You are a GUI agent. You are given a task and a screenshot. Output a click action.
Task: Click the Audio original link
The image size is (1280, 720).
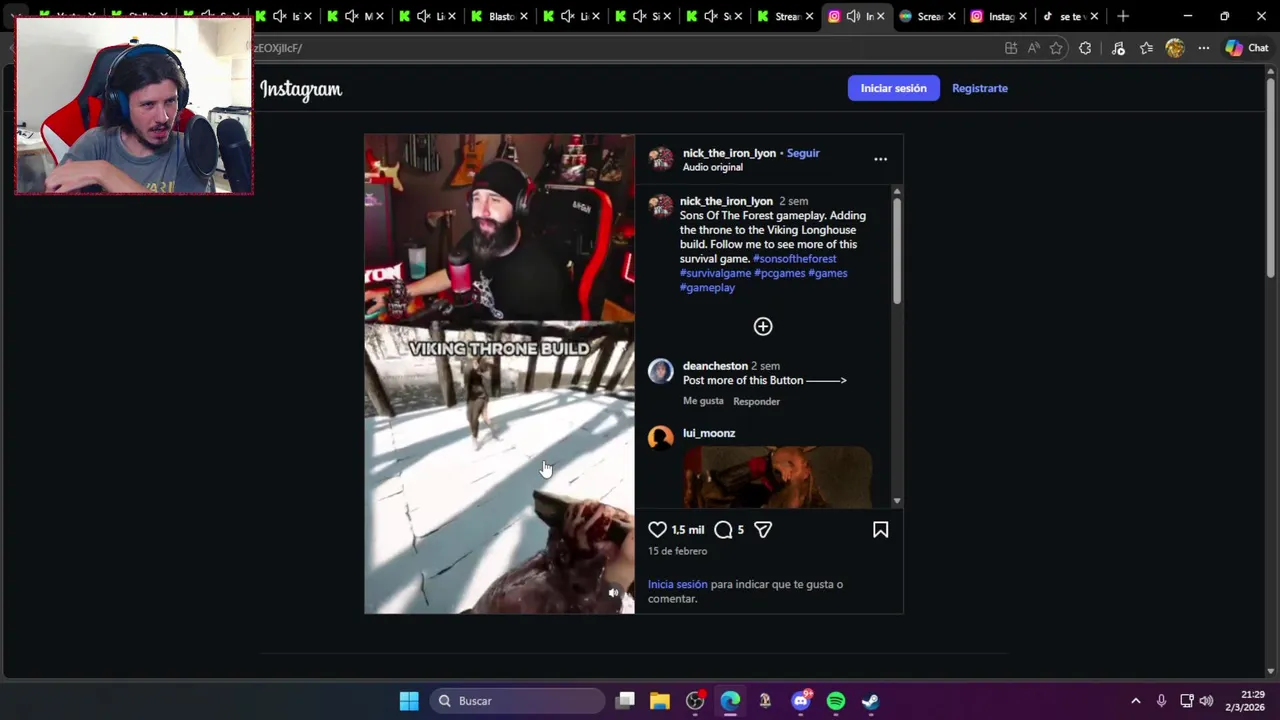(x=712, y=167)
